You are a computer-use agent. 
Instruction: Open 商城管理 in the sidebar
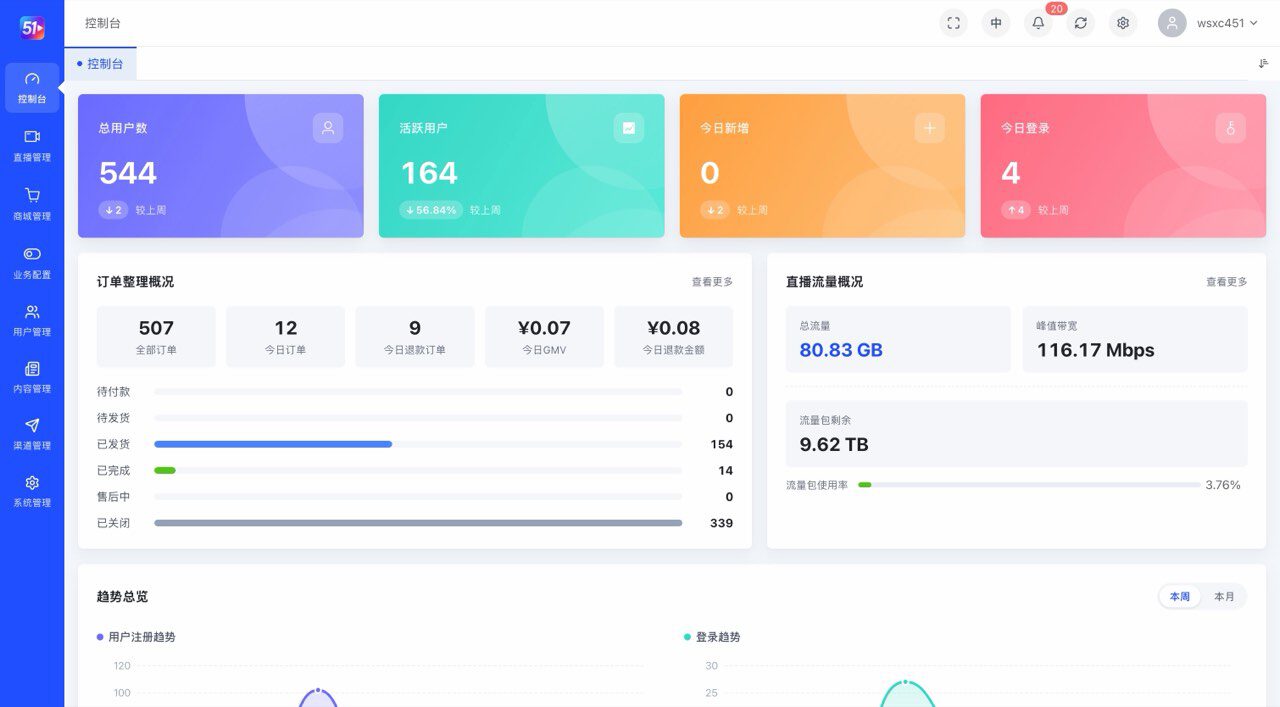tap(32, 204)
